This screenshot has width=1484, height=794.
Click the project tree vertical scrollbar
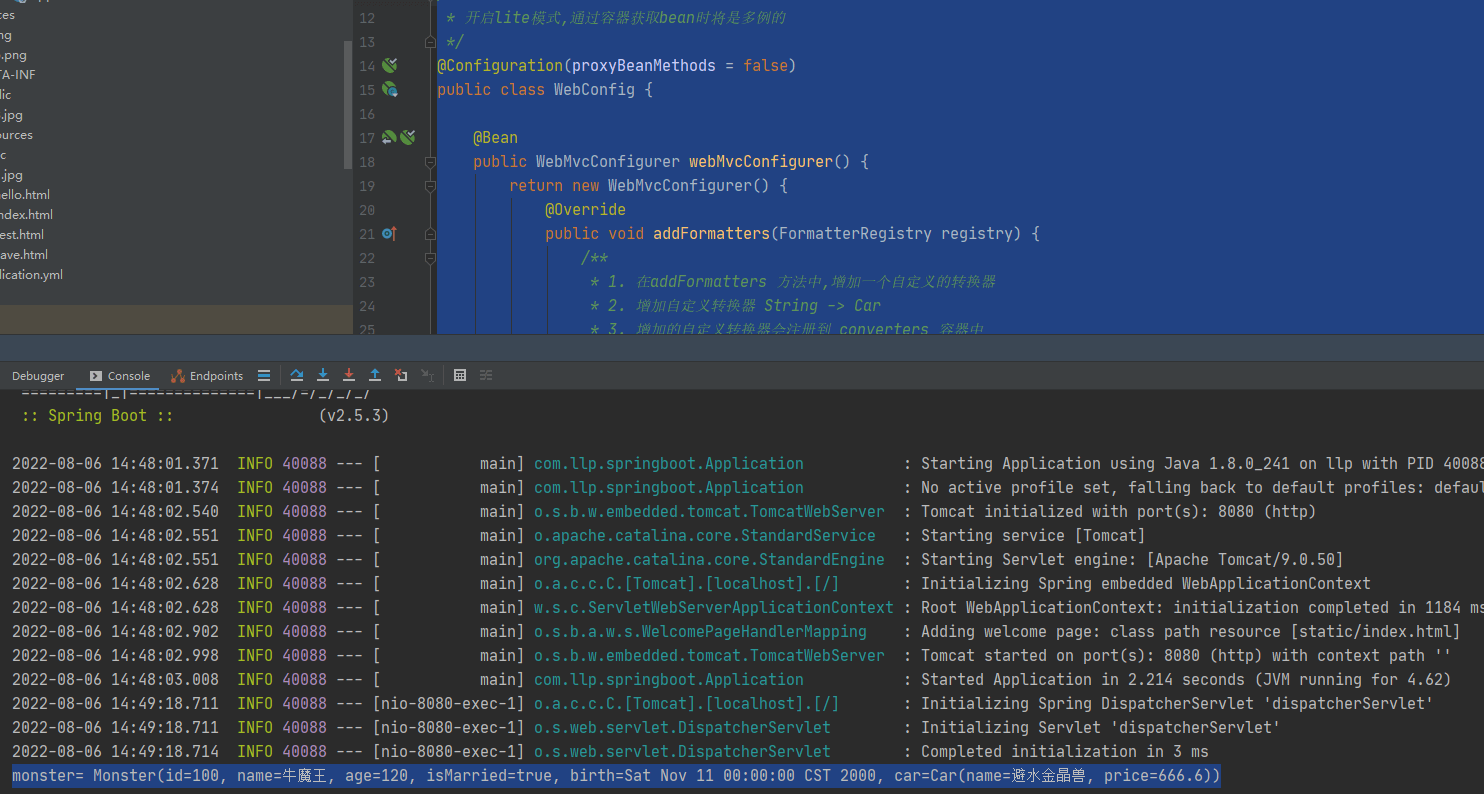pos(348,105)
